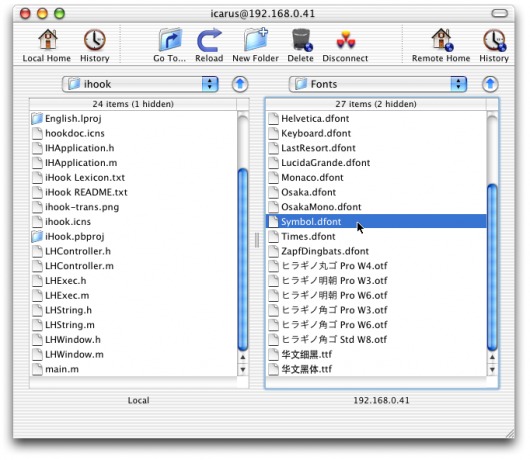
Task: Delete the selected file
Action: (301, 40)
